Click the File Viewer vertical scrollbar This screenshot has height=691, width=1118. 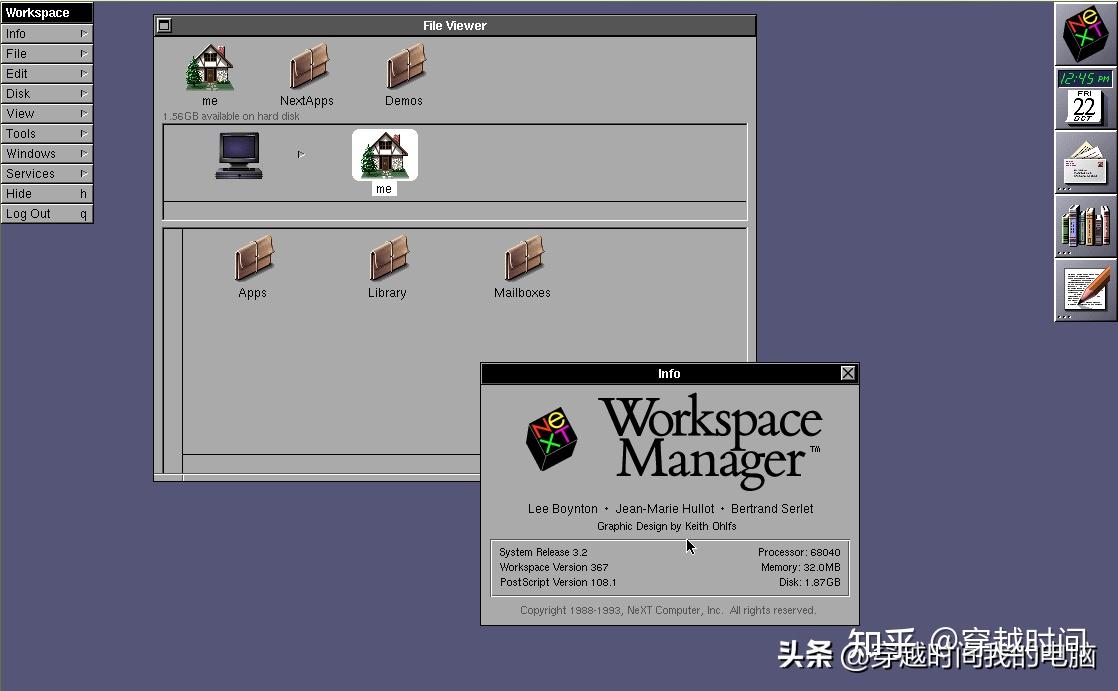click(x=173, y=350)
